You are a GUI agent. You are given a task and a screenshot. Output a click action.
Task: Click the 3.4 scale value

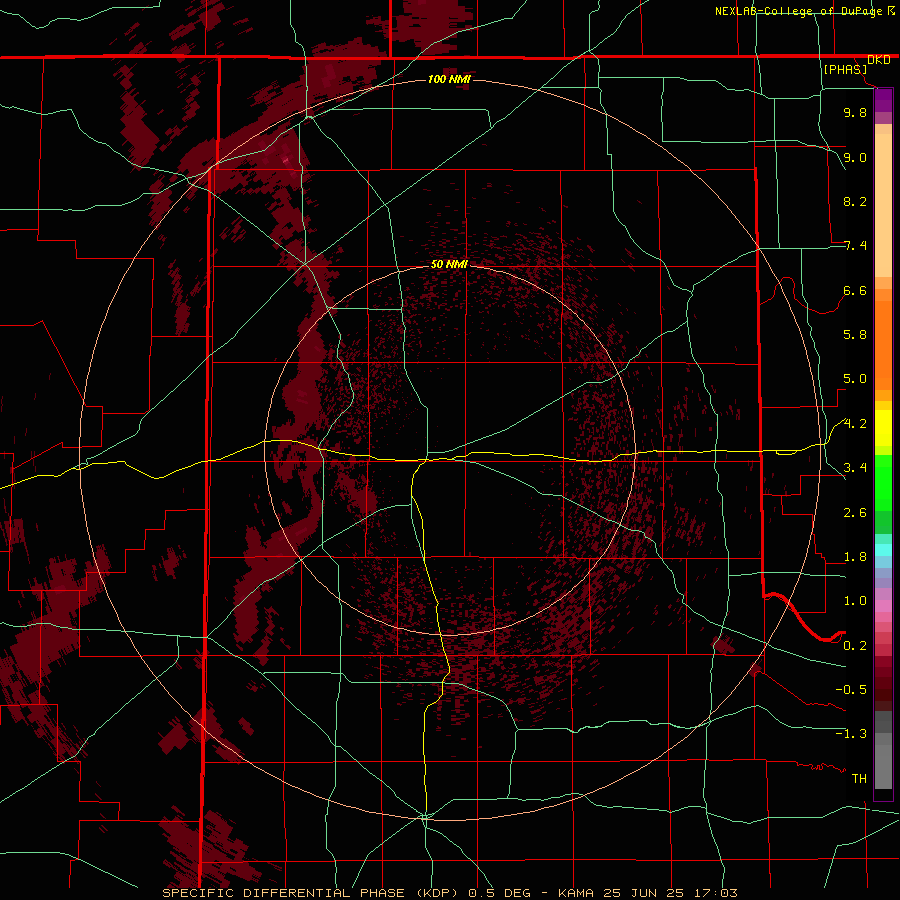[x=855, y=468]
